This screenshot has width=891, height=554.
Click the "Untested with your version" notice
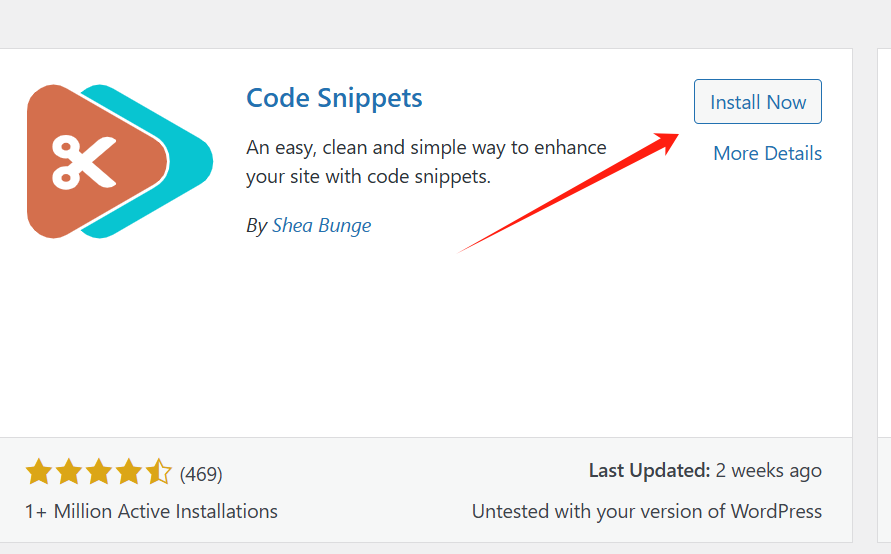pos(646,511)
